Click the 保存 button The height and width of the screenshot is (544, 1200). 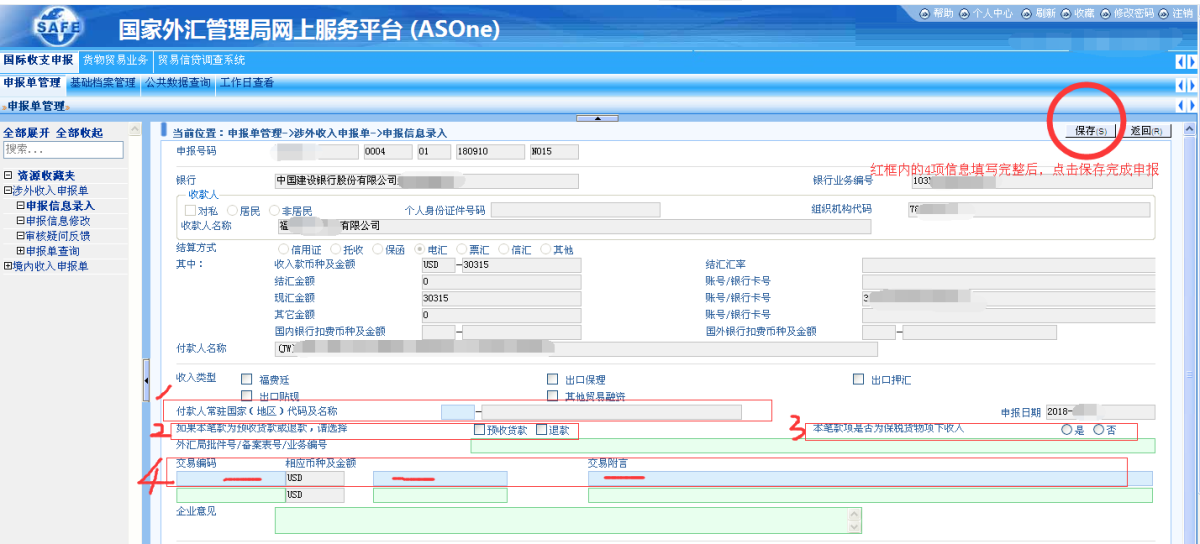pyautogui.click(x=1090, y=131)
